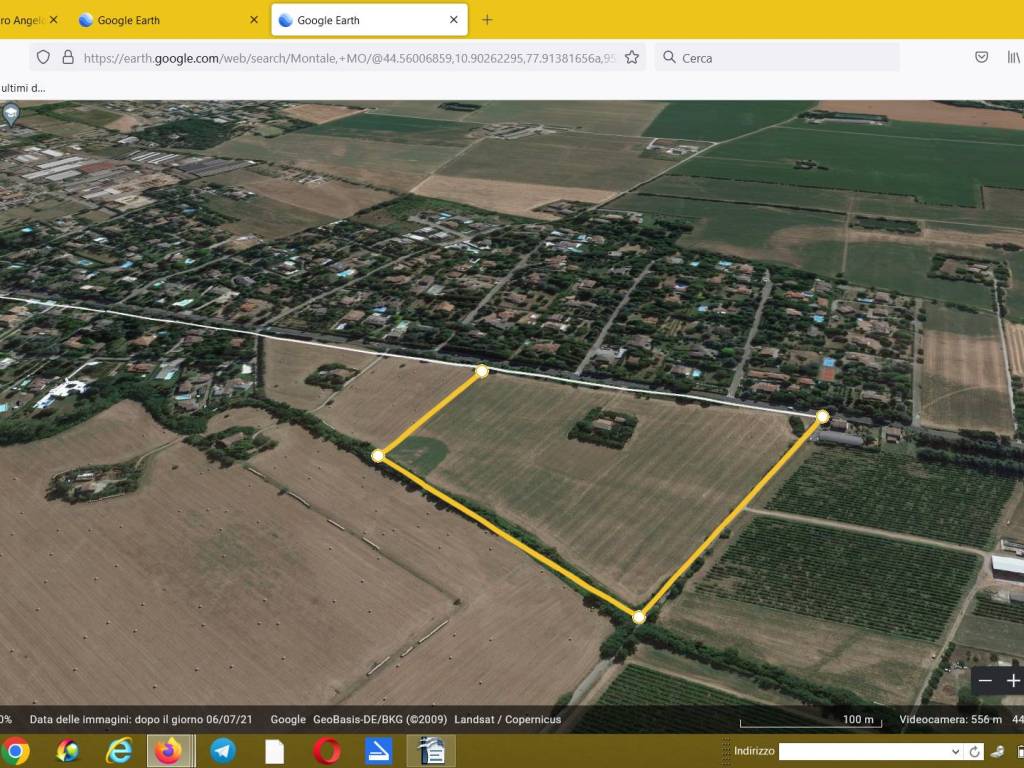Click in the Cerca search box

[777, 57]
